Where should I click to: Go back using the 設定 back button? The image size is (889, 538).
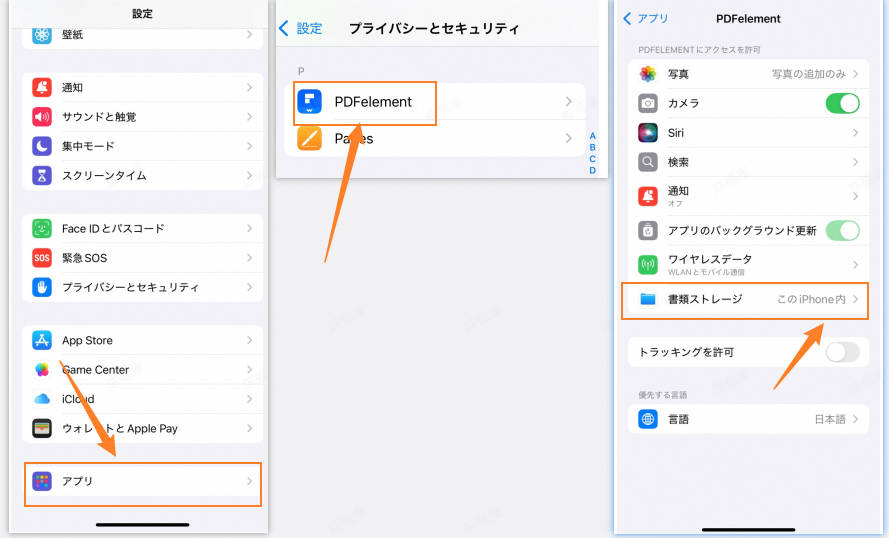pos(300,28)
